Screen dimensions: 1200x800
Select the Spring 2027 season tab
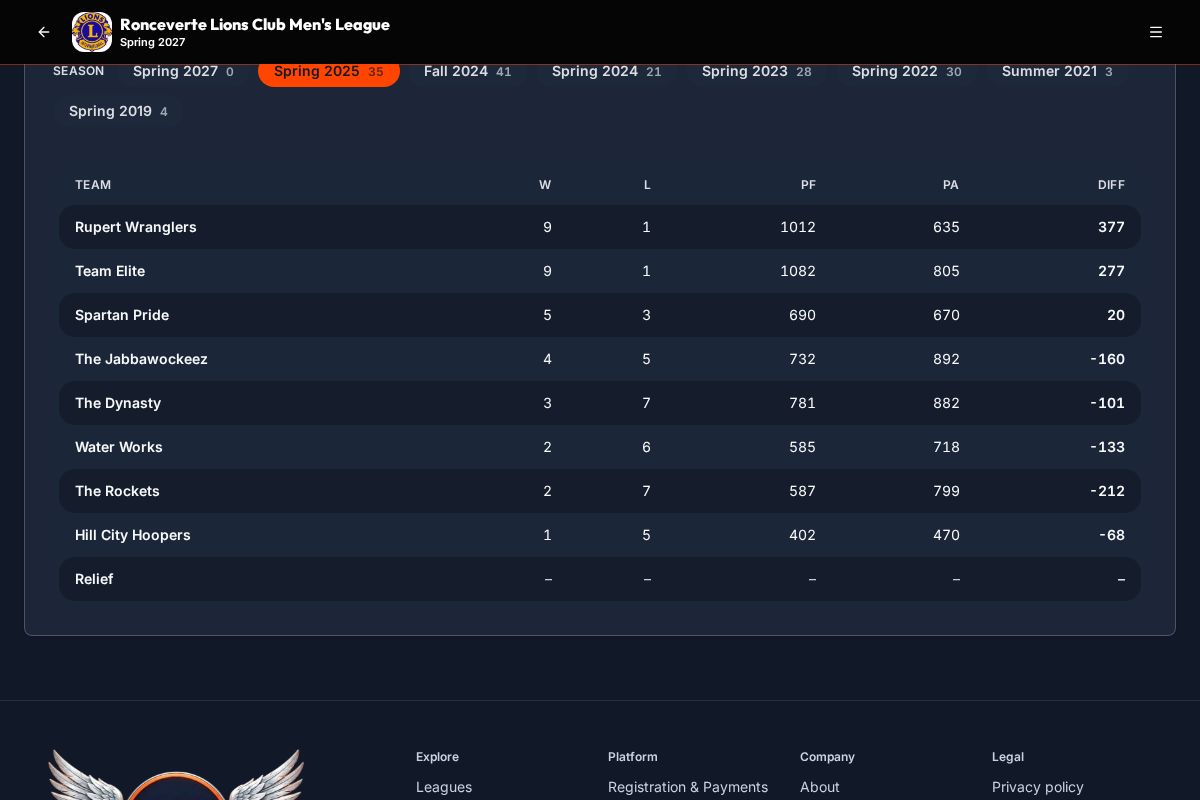coord(183,71)
